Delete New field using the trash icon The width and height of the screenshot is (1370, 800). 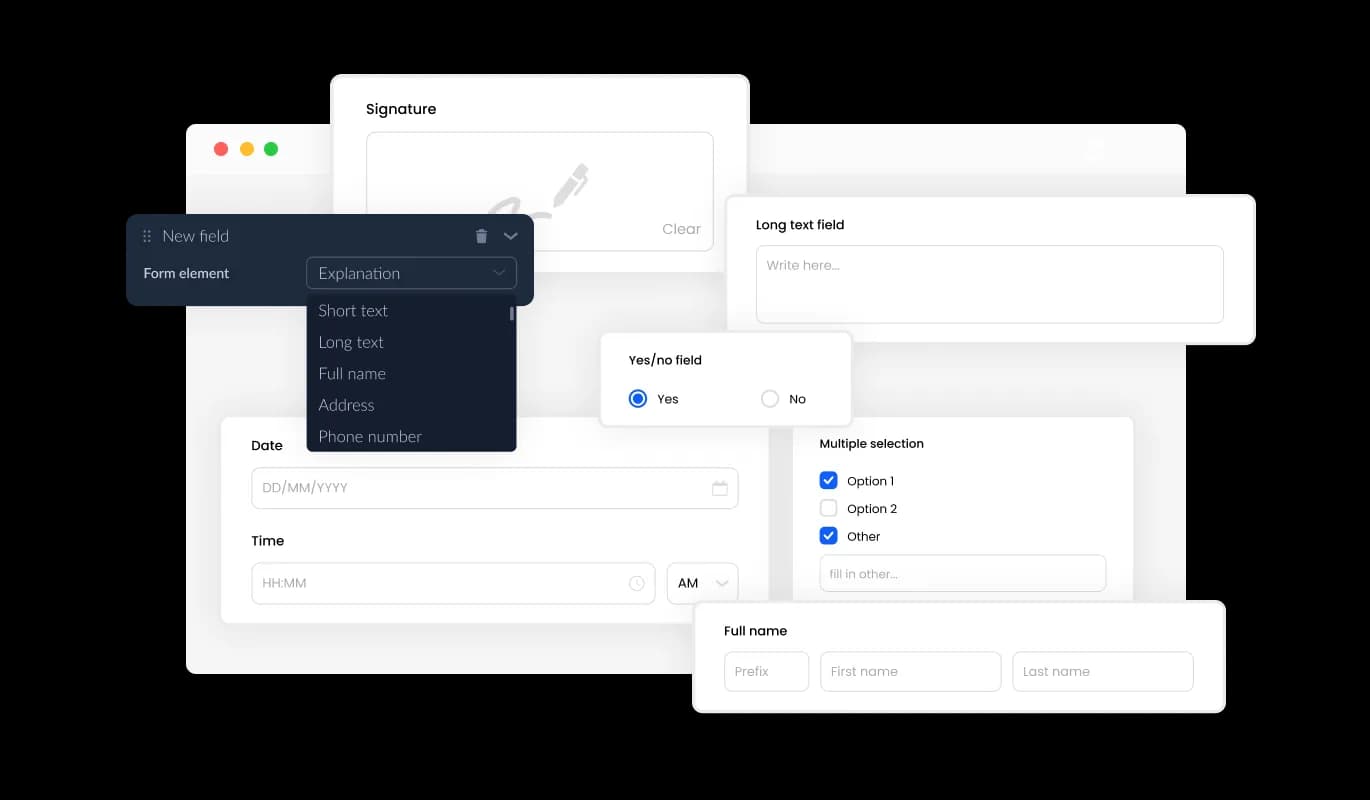[481, 236]
